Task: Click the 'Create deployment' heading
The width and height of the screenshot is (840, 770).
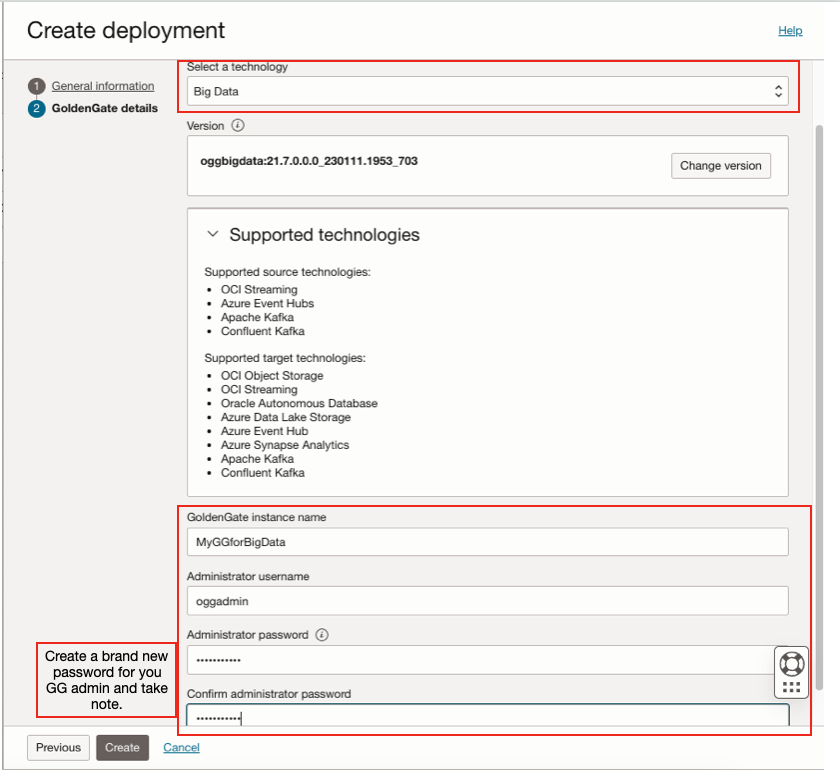Action: point(126,31)
